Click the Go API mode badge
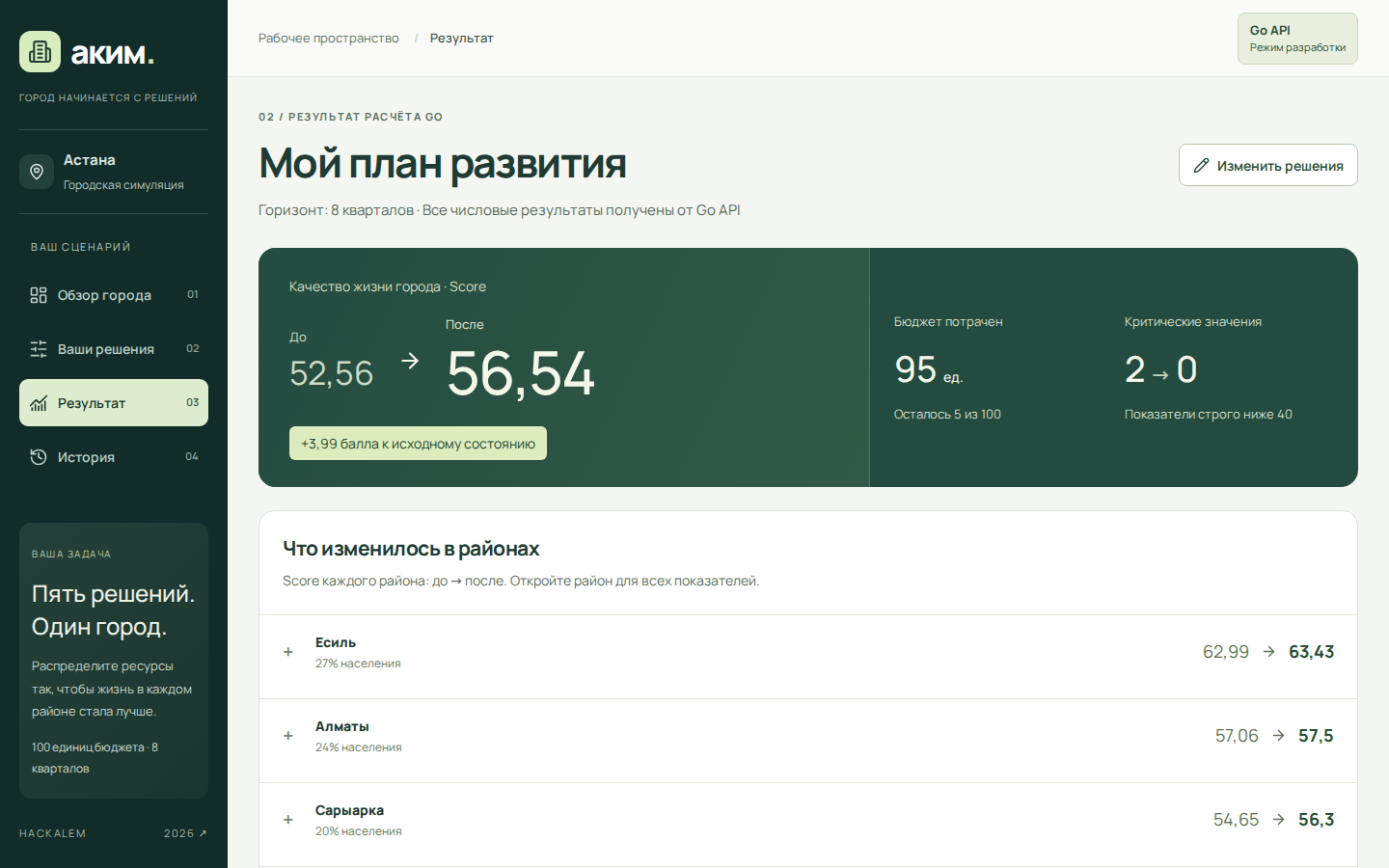Image resolution: width=1389 pixels, height=868 pixels. [x=1297, y=39]
